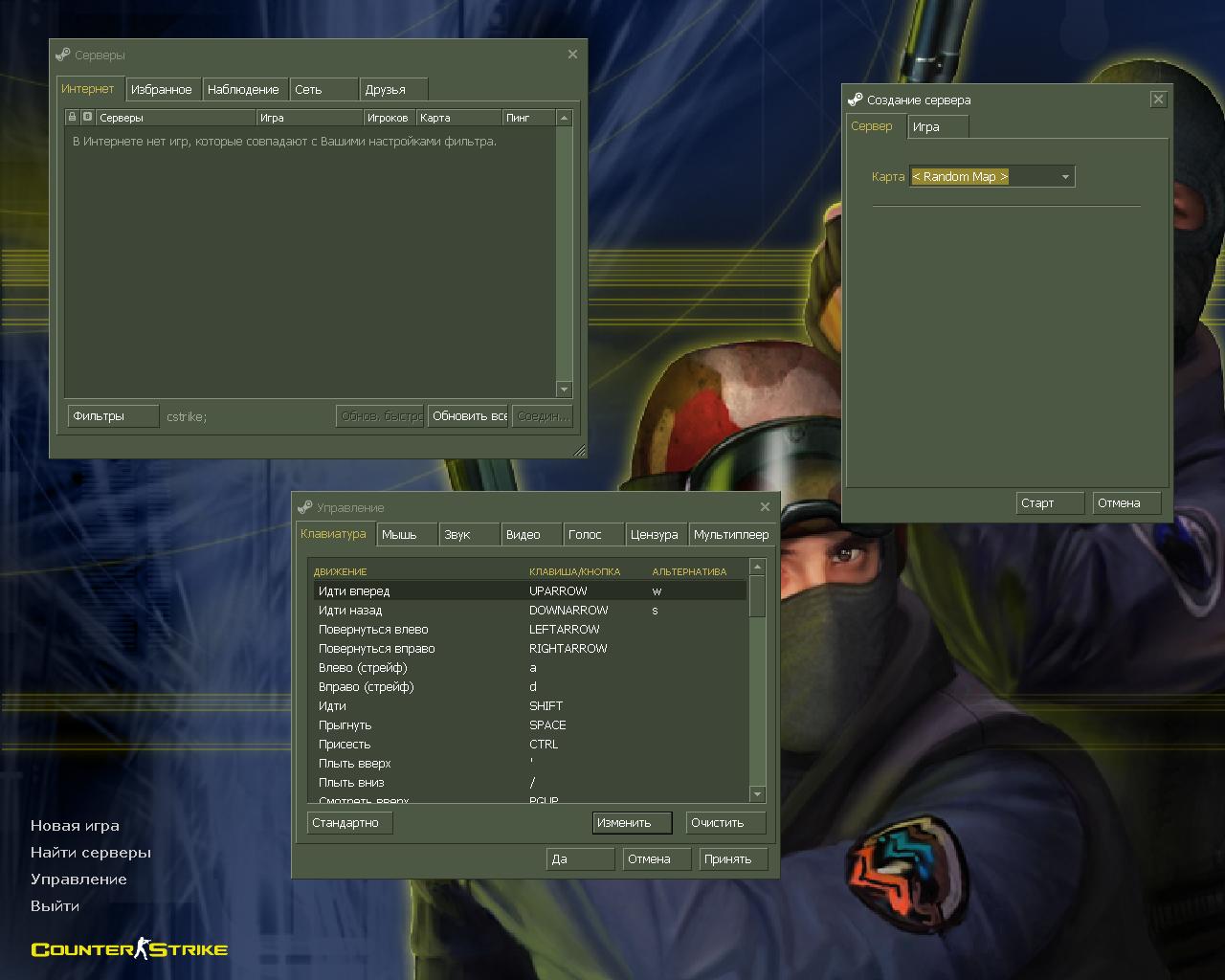Image resolution: width=1225 pixels, height=980 pixels.
Task: Click Обновить все button
Action: (468, 416)
